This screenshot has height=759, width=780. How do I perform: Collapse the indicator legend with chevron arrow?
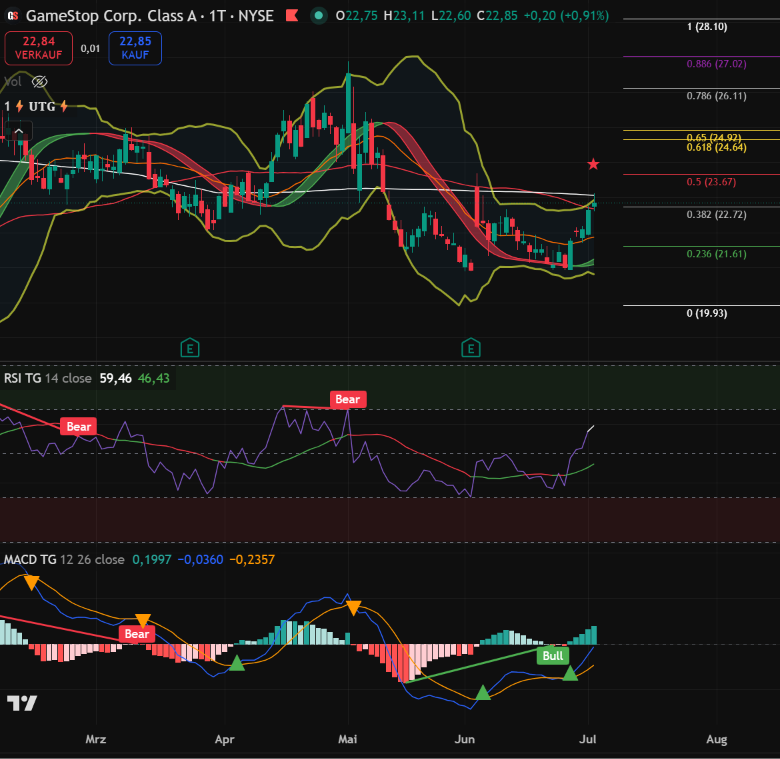(x=19, y=131)
